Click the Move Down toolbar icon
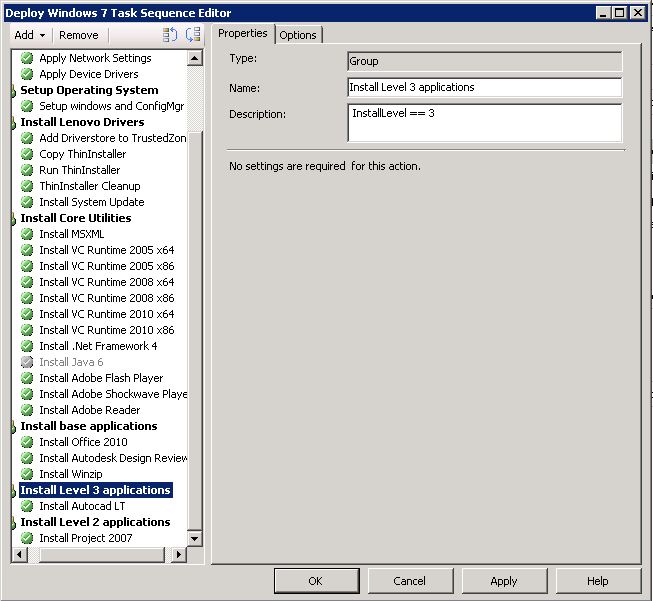Screen dimensions: 653x601 point(192,35)
